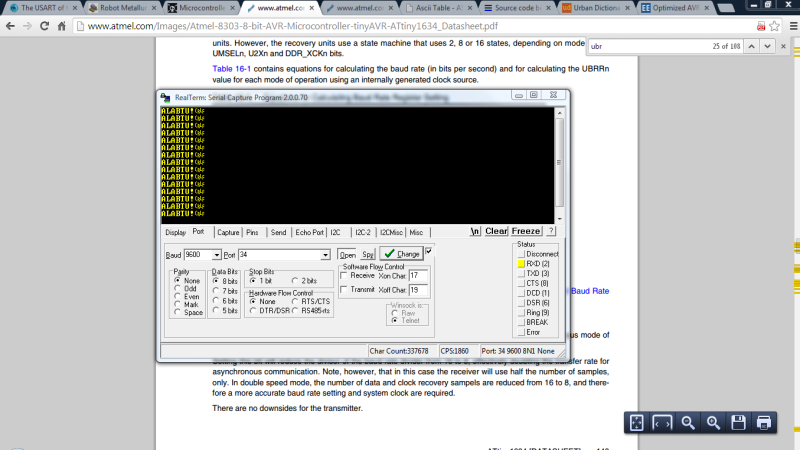800x450 pixels.
Task: Click the Freeze button
Action: click(x=526, y=231)
